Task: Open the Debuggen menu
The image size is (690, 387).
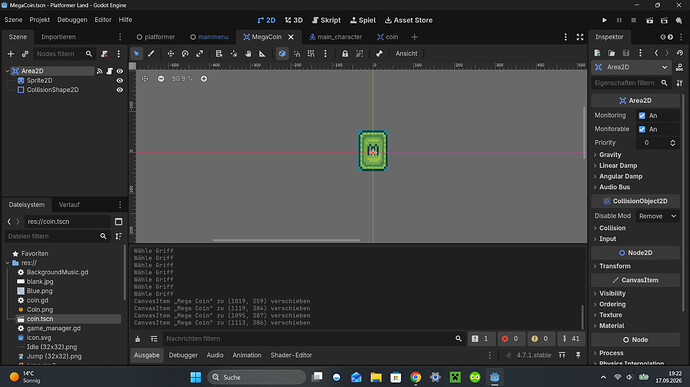Action: tap(72, 20)
